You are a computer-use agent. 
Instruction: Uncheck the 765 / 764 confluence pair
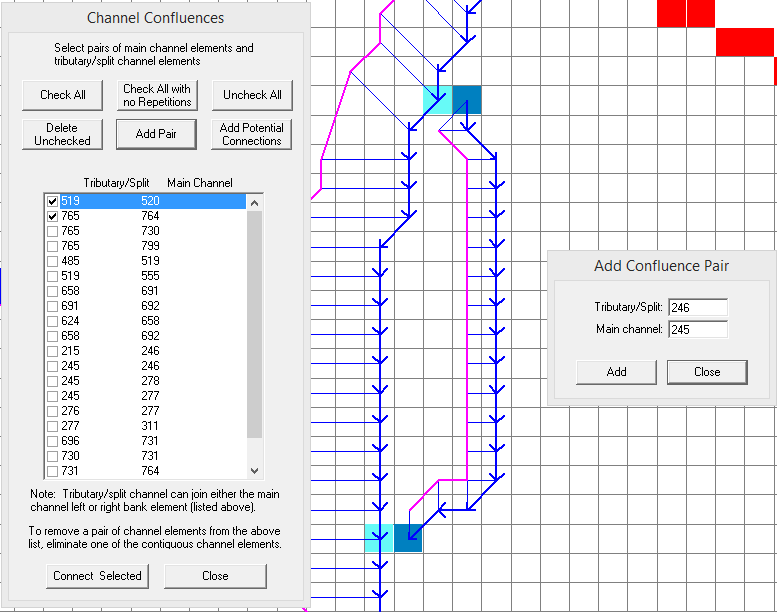tap(52, 216)
